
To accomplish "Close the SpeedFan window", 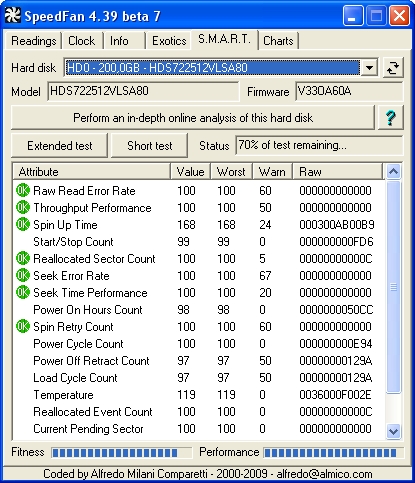I will 400,15.
